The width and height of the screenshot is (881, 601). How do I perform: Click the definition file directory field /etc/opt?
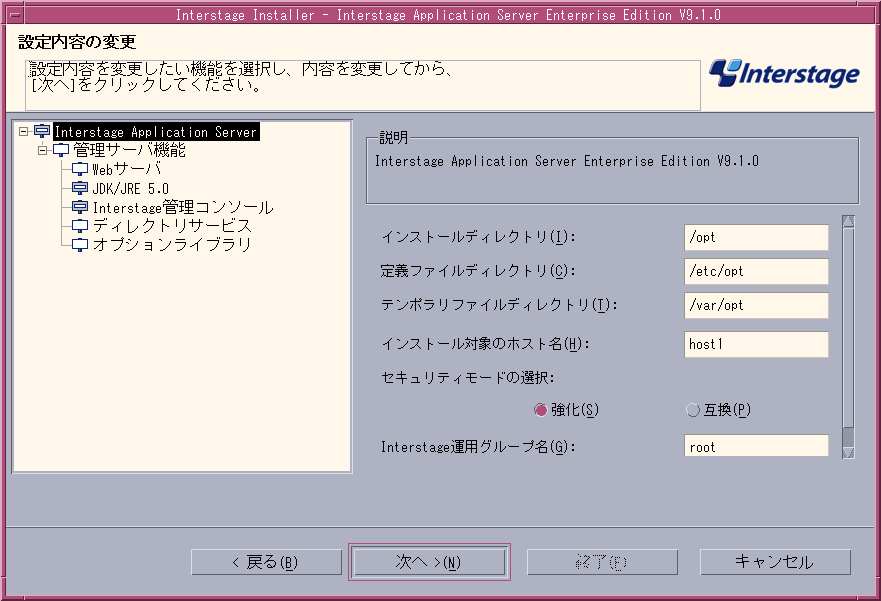point(756,271)
